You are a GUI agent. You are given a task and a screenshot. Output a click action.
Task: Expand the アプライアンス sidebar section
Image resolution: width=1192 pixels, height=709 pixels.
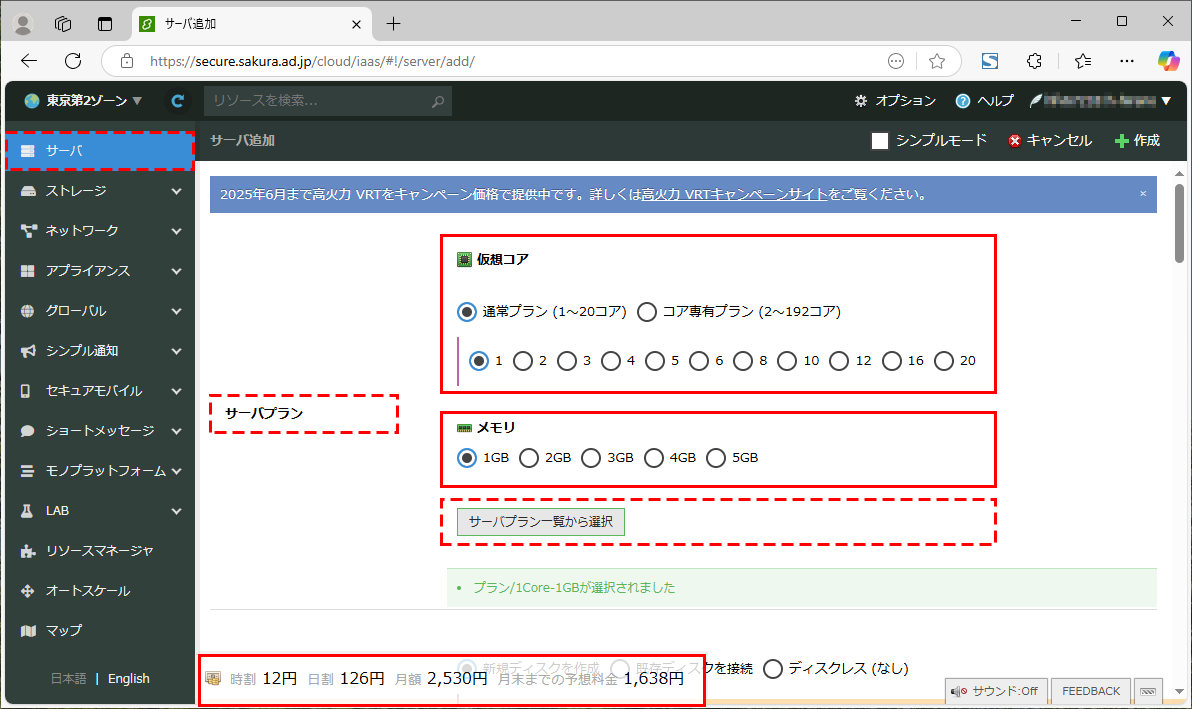[x=100, y=271]
